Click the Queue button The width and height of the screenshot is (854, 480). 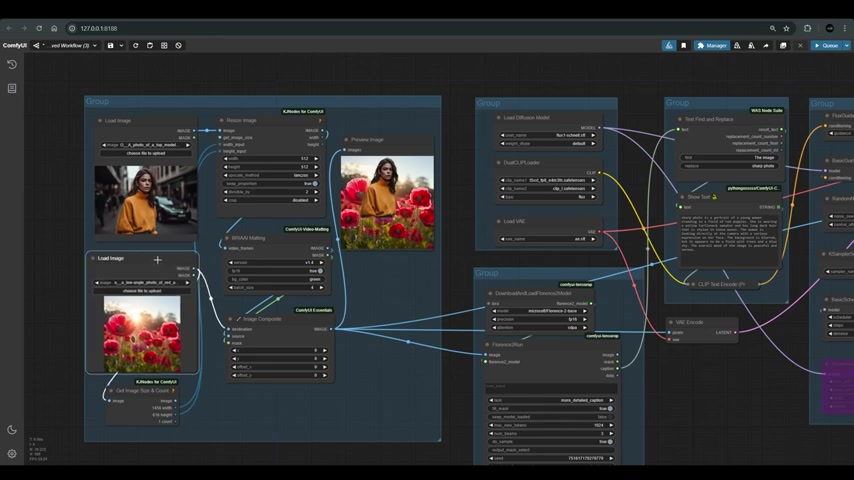pos(826,46)
